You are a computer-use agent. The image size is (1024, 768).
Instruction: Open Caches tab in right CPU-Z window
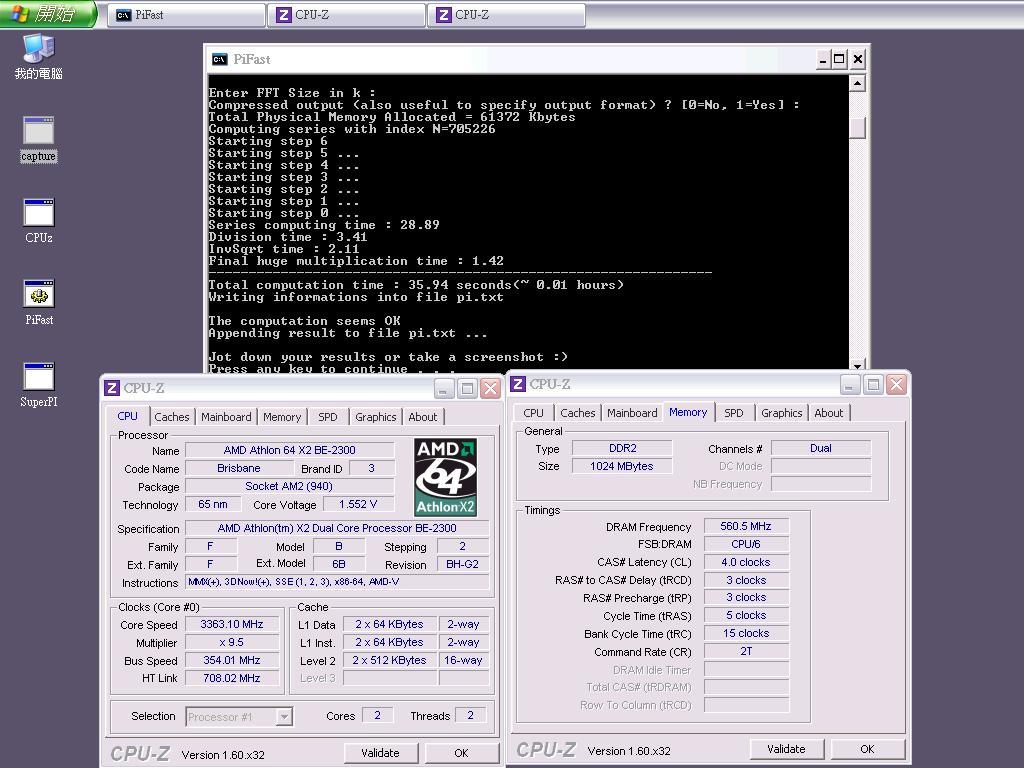pos(578,413)
